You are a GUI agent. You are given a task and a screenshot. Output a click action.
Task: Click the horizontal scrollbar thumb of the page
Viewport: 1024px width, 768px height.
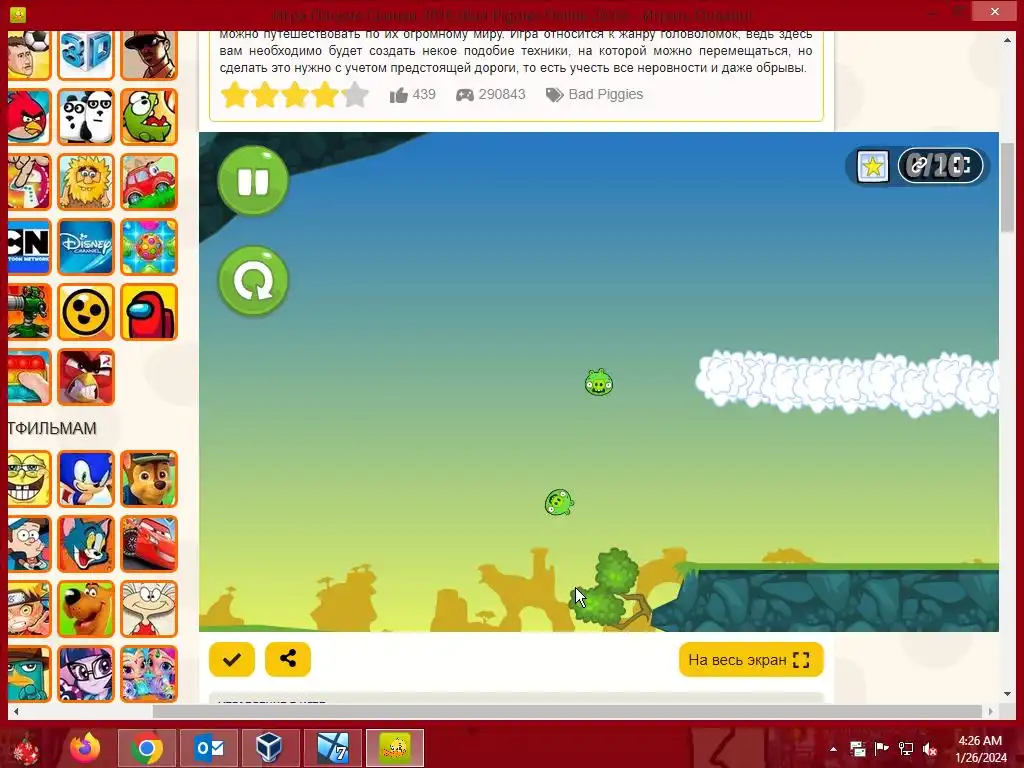[567, 711]
